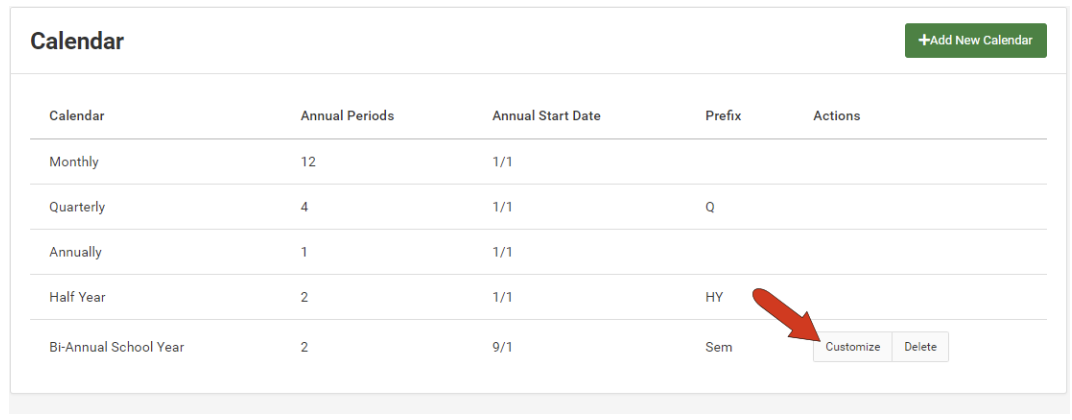This screenshot has height=420, width=1072.
Task: Click the 9/1 start date cell
Action: (502, 347)
